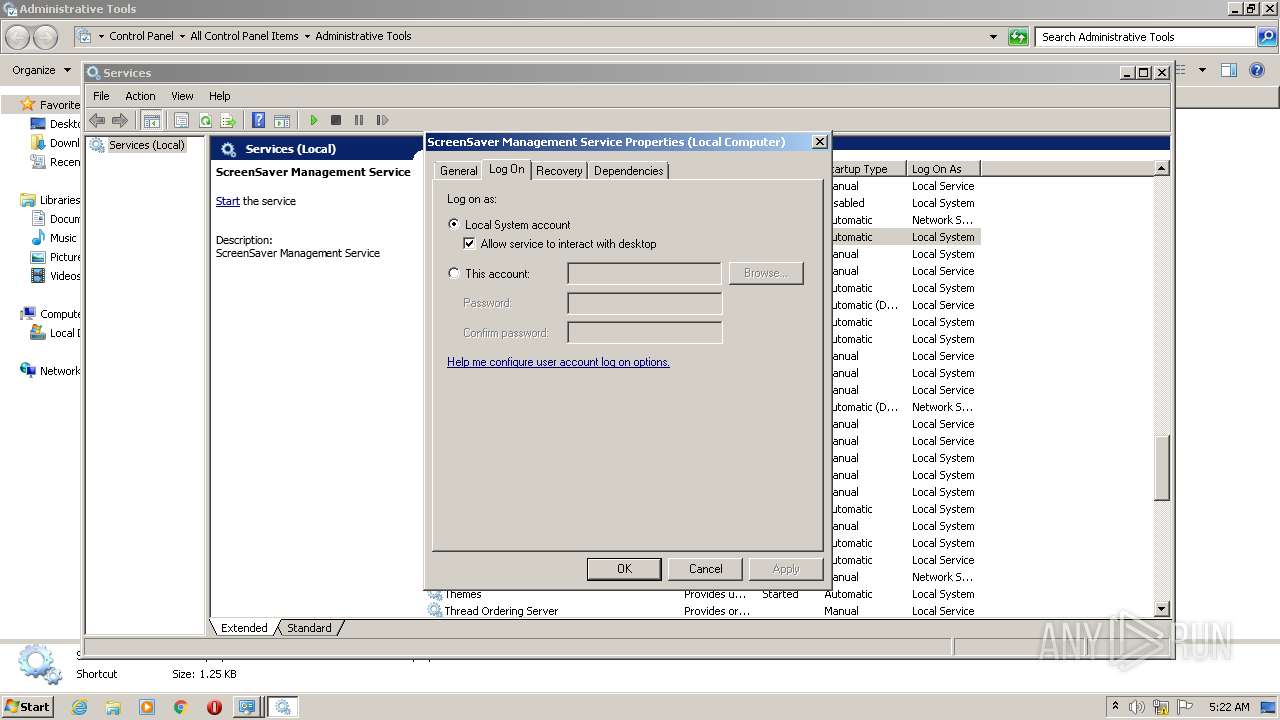Switch to the Services gear taskbar button
Viewport: 1280px width, 720px height.
(x=283, y=707)
